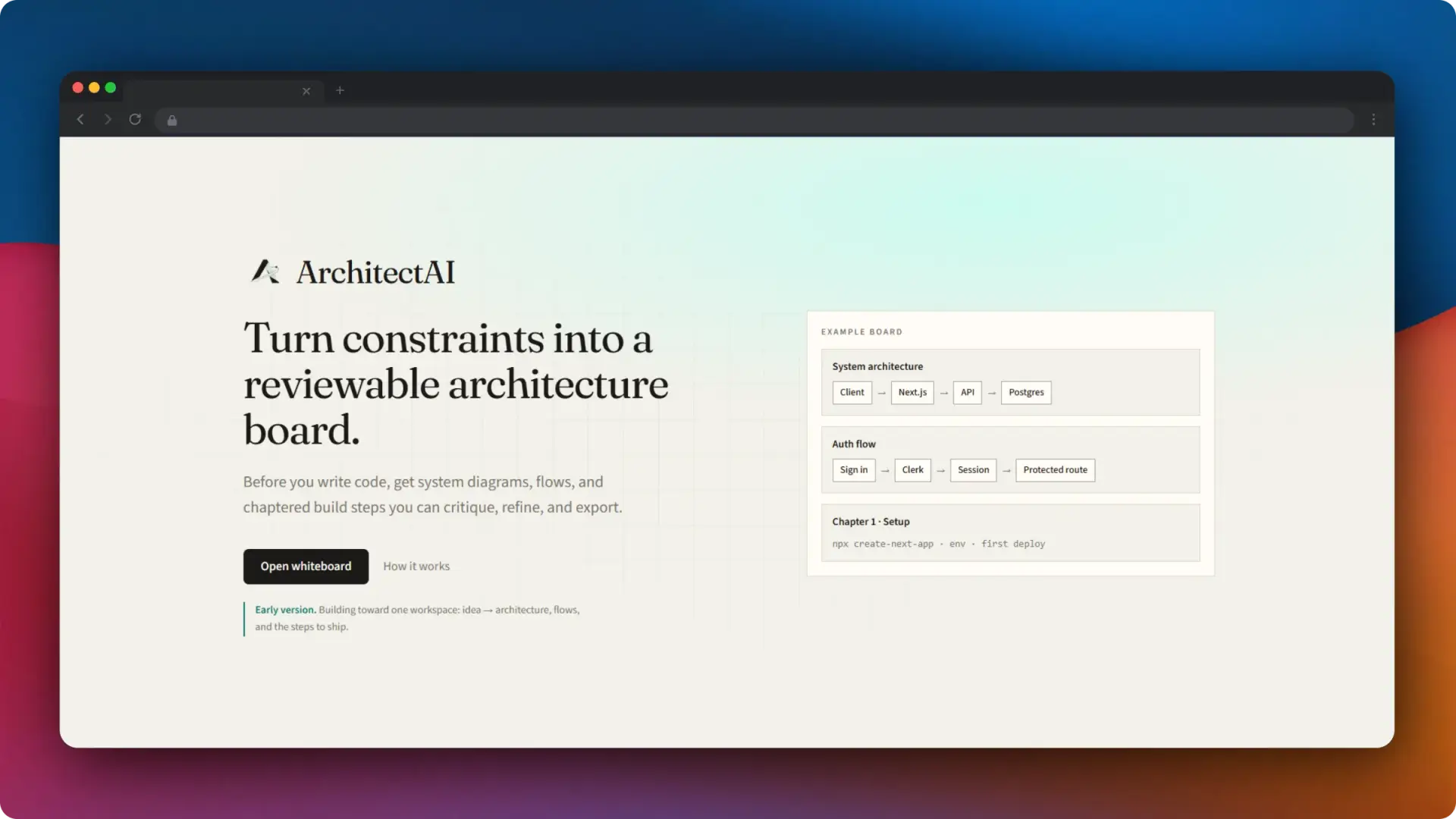Image resolution: width=1456 pixels, height=819 pixels.
Task: Click the arrow between Session and Protected route
Action: [x=1006, y=471]
